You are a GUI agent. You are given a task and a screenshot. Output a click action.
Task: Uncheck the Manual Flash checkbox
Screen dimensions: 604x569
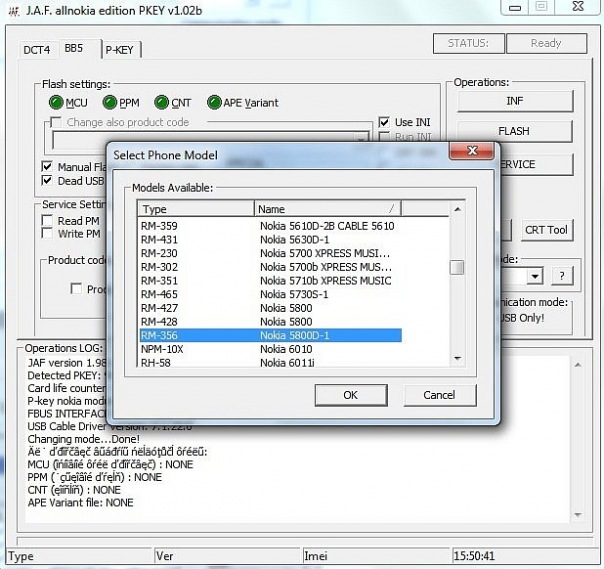tap(47, 166)
